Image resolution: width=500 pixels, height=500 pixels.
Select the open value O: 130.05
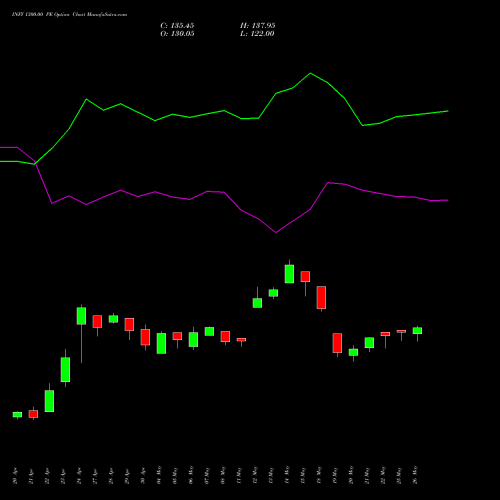coord(177,34)
